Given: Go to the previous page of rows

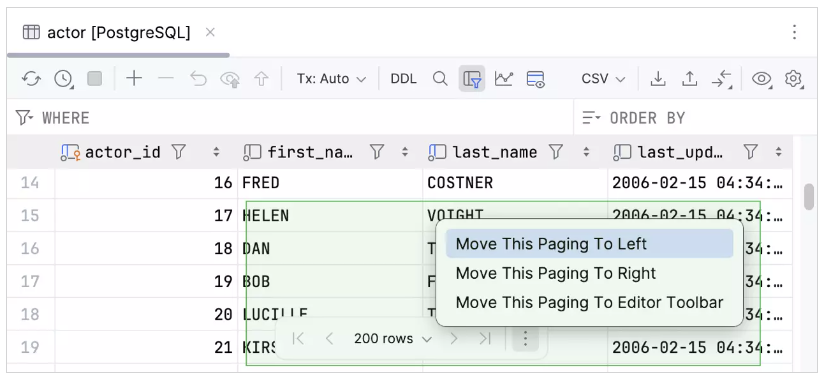Looking at the screenshot, I should pyautogui.click(x=329, y=339).
